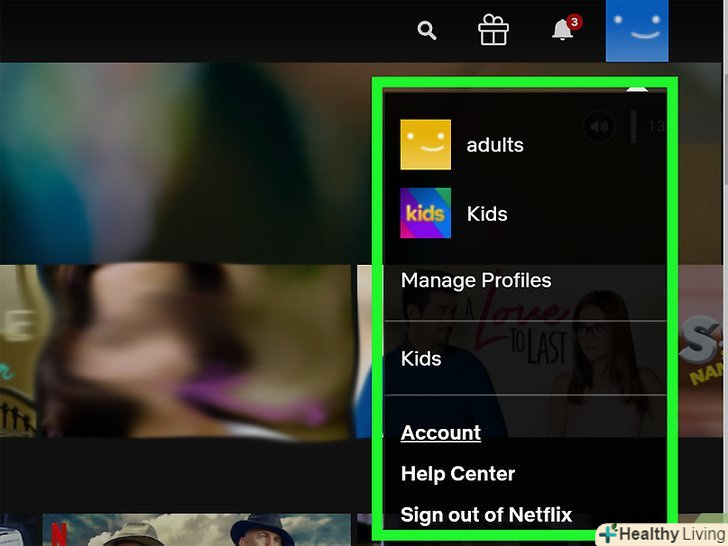This screenshot has width=728, height=546.
Task: Open the cowboy hats Netflix original thumbnail
Action: (196, 530)
